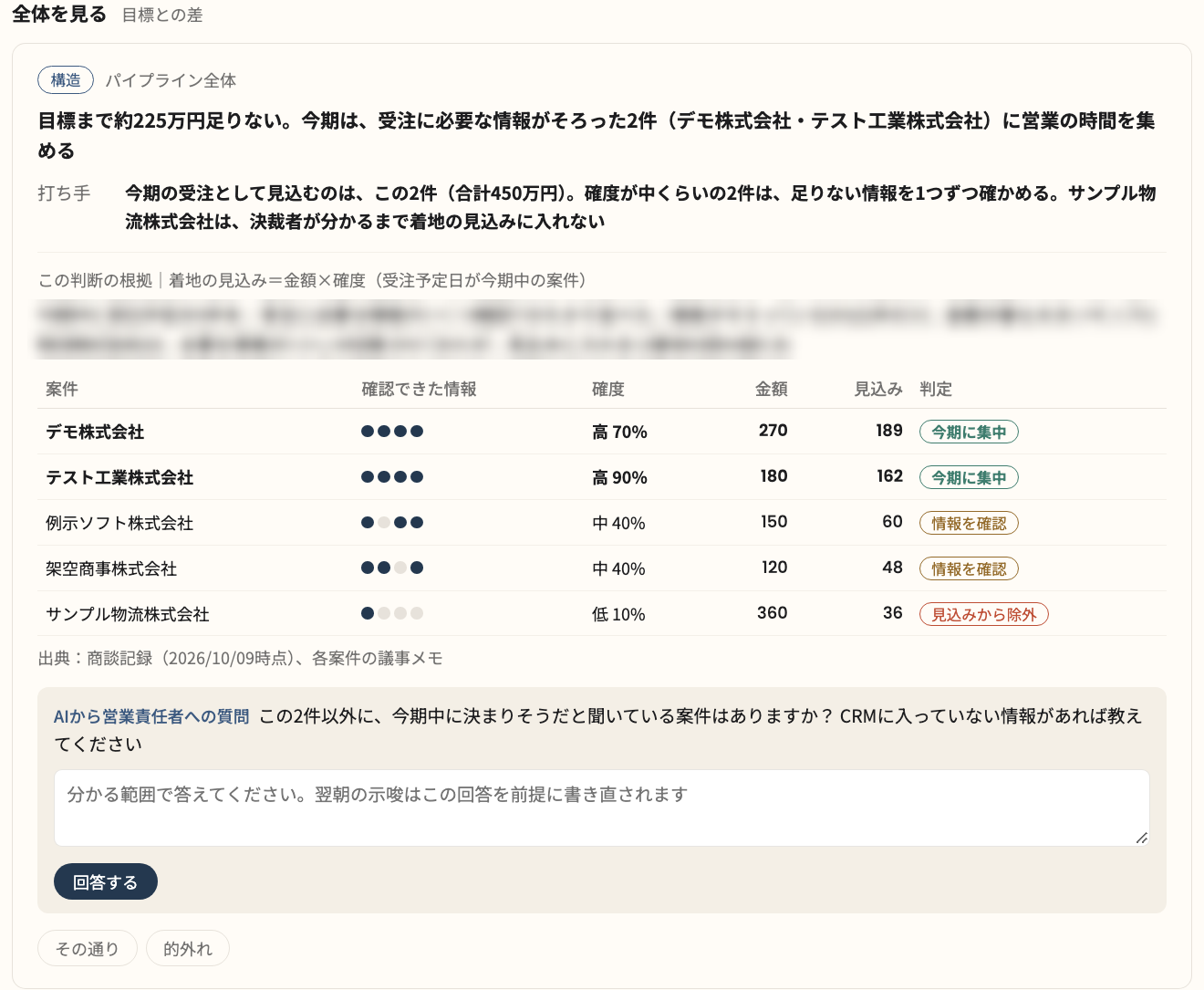Click the 確度 column header
1204x990 pixels.
coord(608,390)
